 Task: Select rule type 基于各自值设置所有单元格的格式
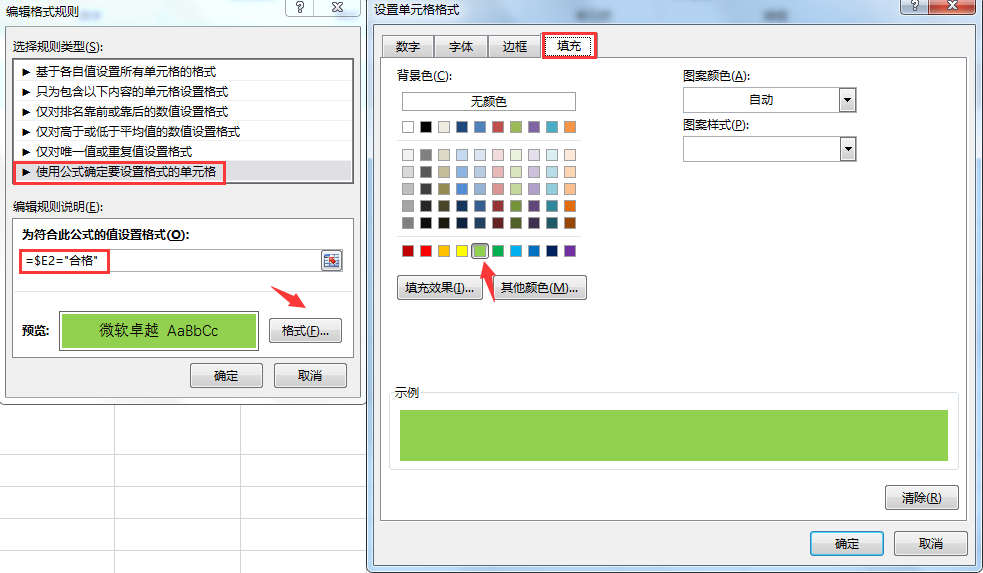(x=183, y=71)
